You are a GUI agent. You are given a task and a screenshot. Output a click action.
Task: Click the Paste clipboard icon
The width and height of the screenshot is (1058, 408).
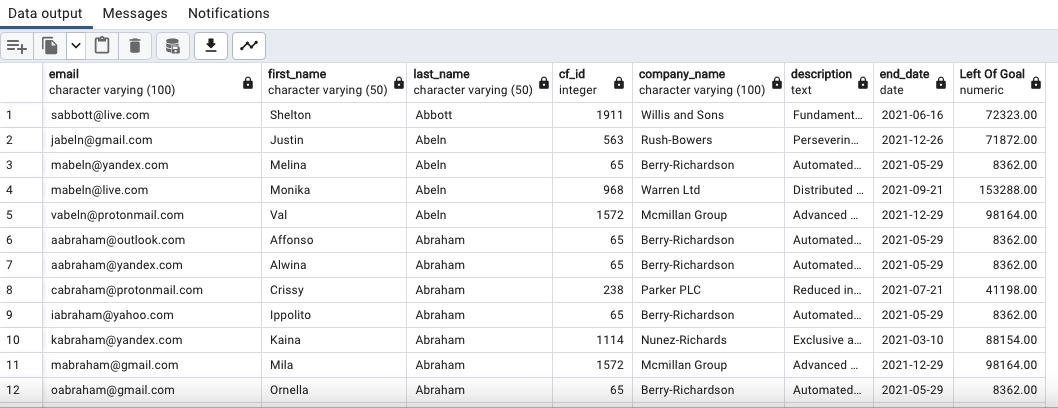[x=102, y=46]
